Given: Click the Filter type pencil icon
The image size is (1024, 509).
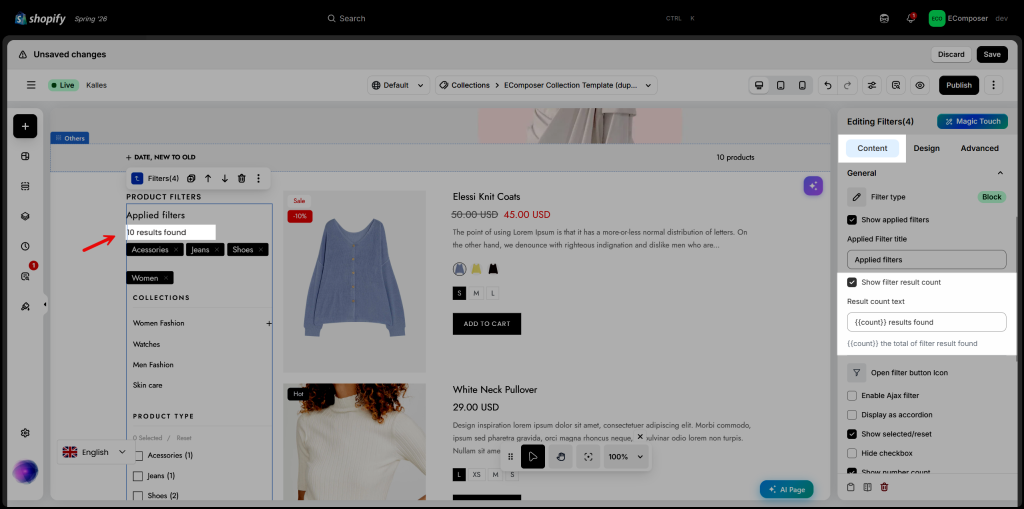Looking at the screenshot, I should click(x=856, y=197).
